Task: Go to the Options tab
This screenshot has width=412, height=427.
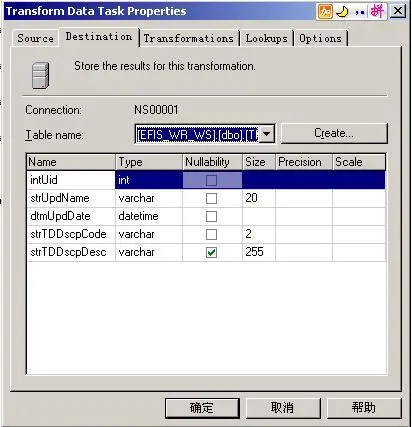Action: 320,38
